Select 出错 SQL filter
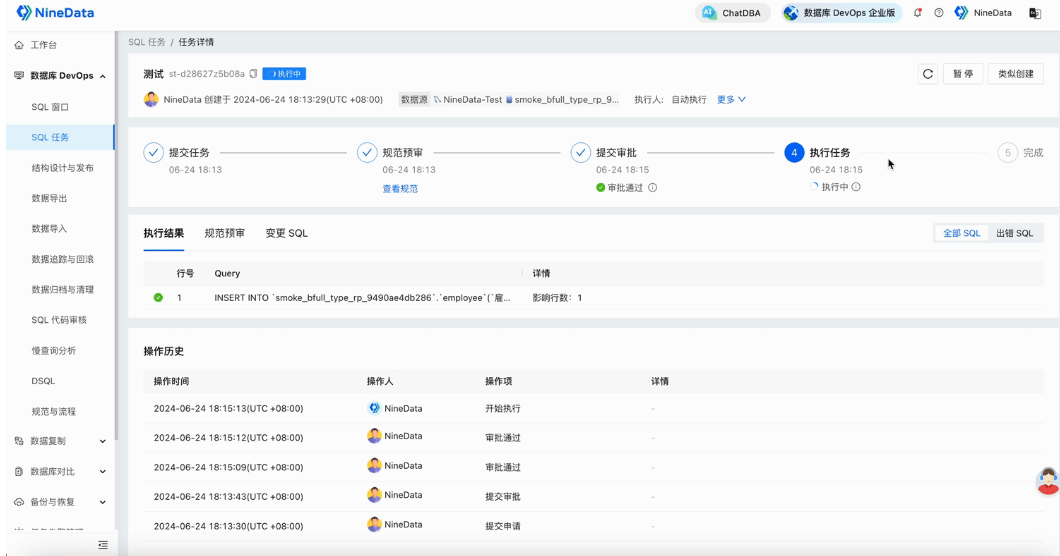The height and width of the screenshot is (556, 1060). tap(1015, 233)
